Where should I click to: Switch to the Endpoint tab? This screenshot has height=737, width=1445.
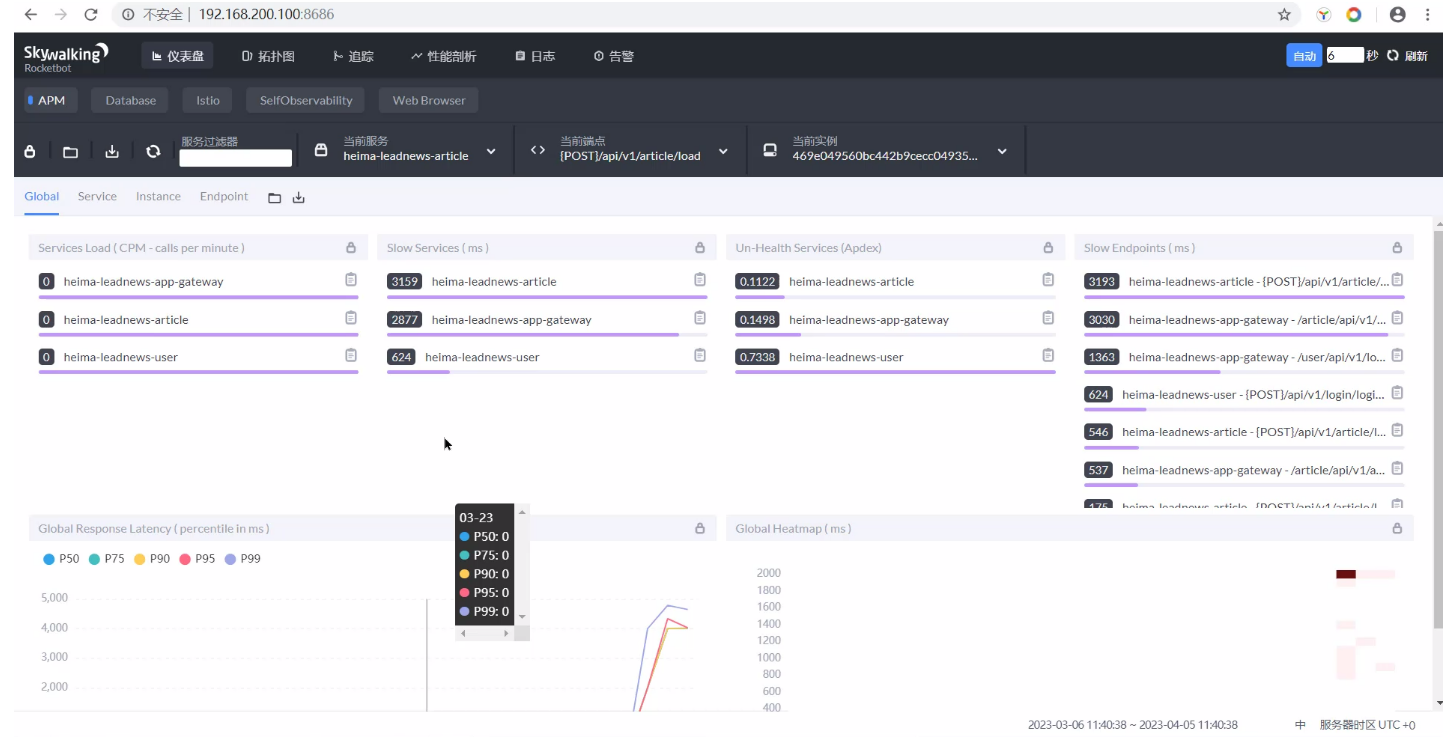(224, 196)
